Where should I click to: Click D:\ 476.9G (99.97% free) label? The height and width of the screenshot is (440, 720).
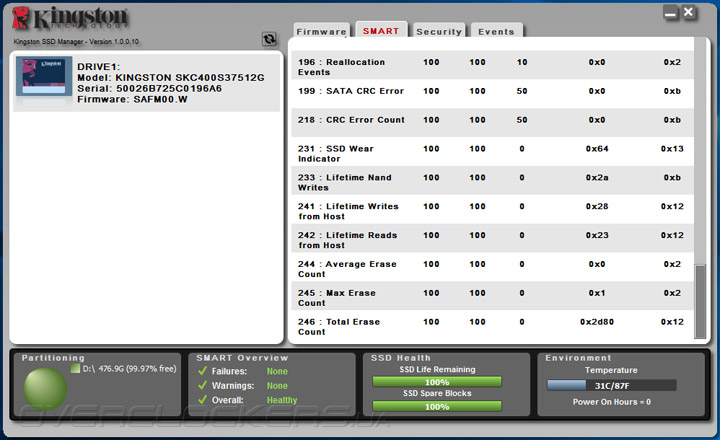click(x=129, y=368)
